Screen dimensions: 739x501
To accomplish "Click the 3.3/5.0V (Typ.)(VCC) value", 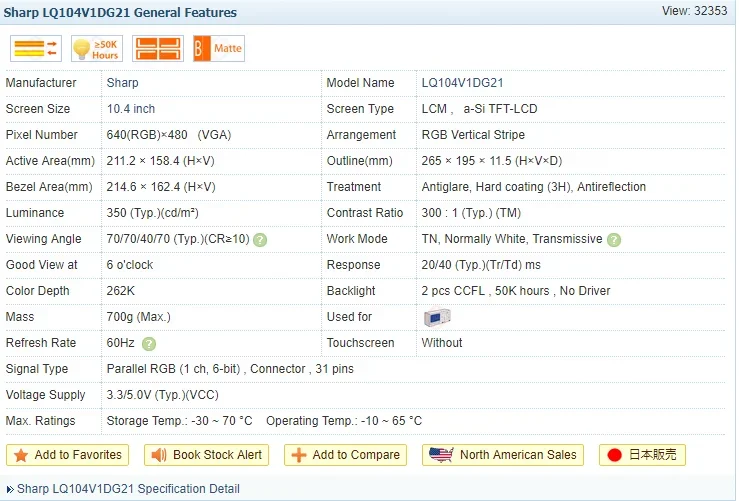I will [x=163, y=395].
